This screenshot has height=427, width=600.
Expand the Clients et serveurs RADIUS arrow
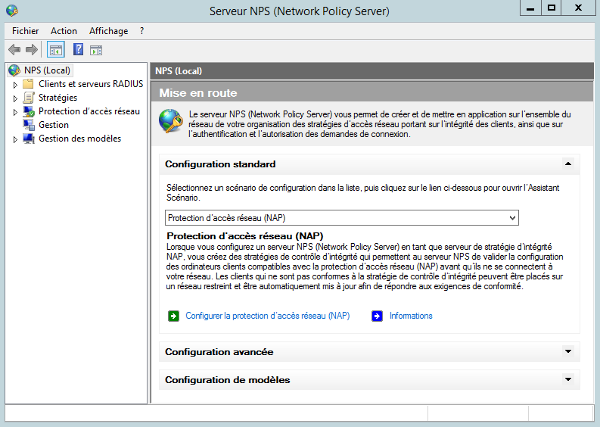coord(15,84)
